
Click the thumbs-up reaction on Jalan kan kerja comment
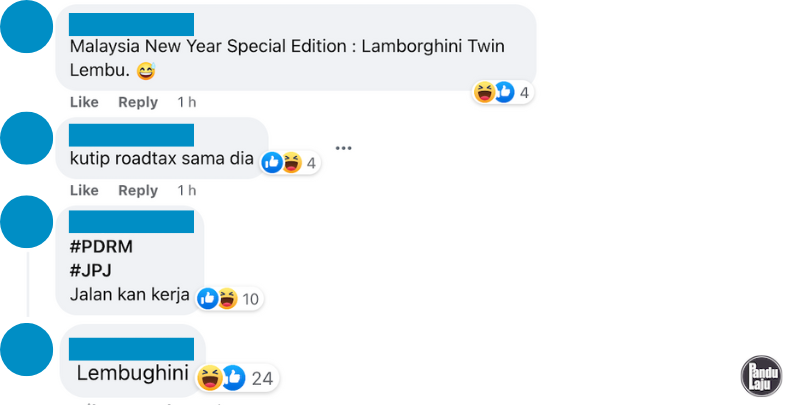tap(208, 298)
